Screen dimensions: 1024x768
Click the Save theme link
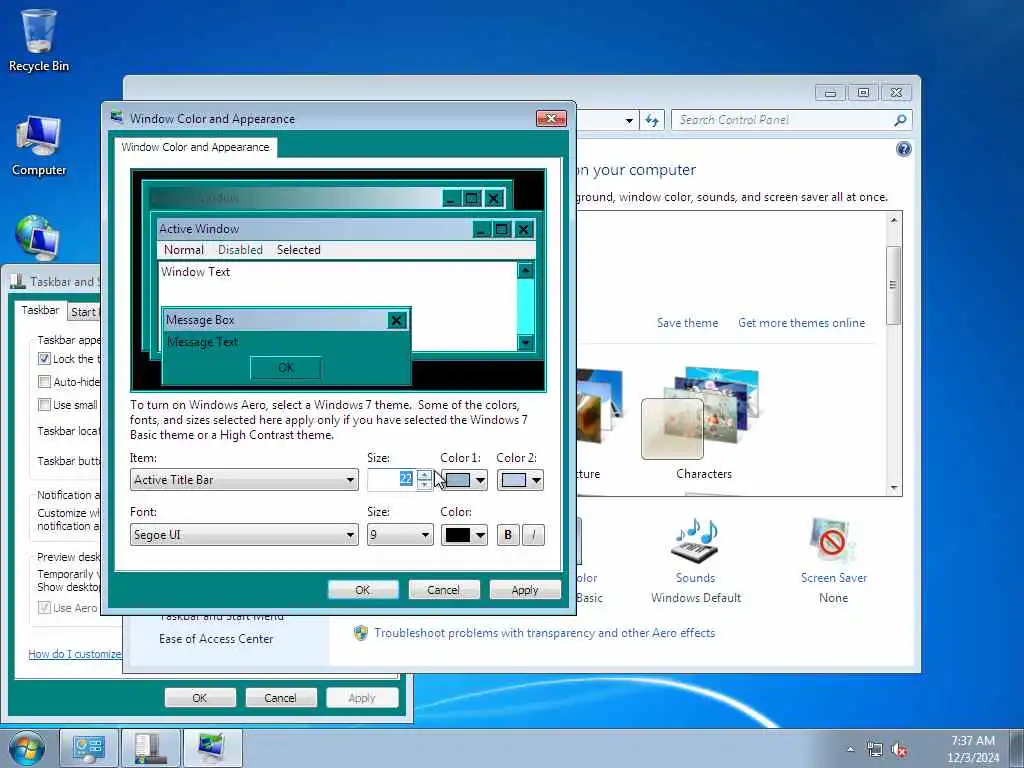(687, 323)
